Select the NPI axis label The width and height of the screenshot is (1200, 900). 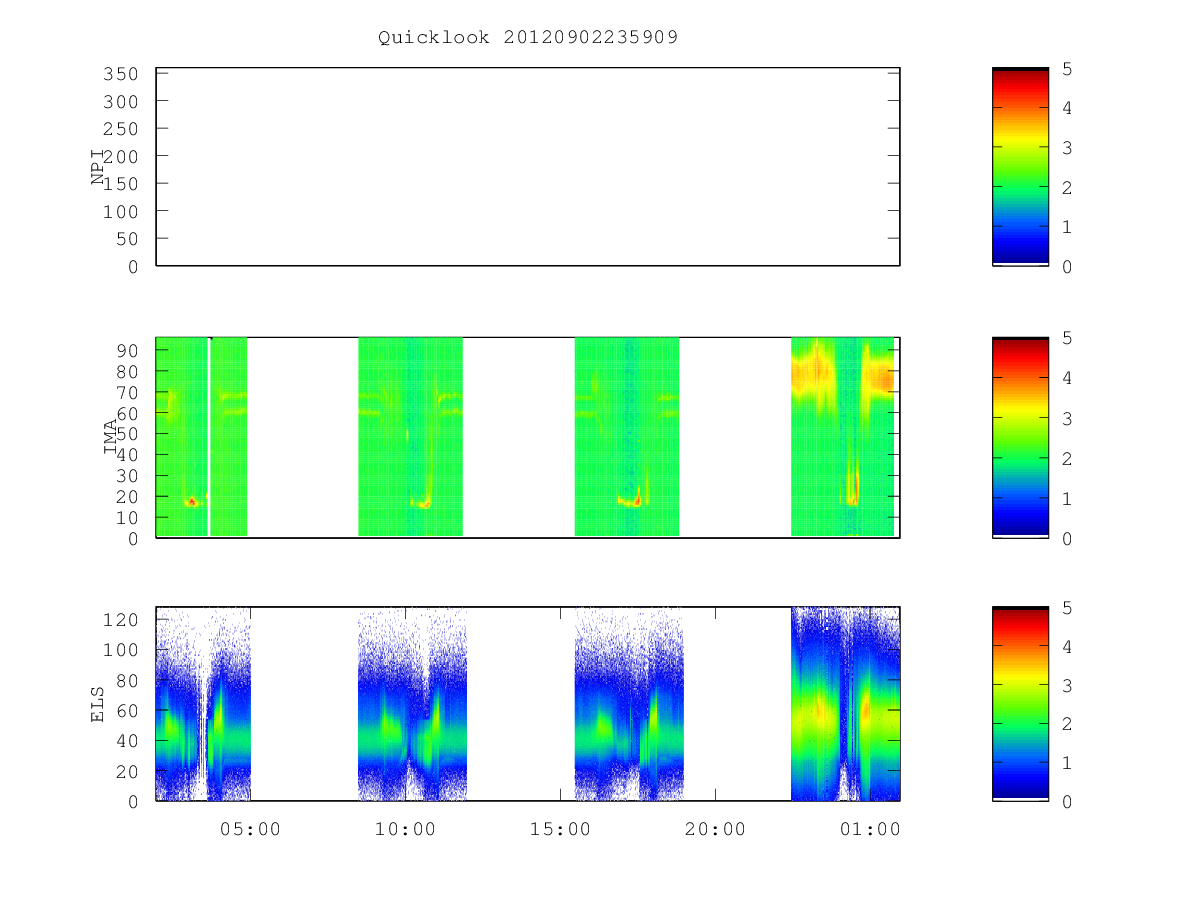pos(99,167)
